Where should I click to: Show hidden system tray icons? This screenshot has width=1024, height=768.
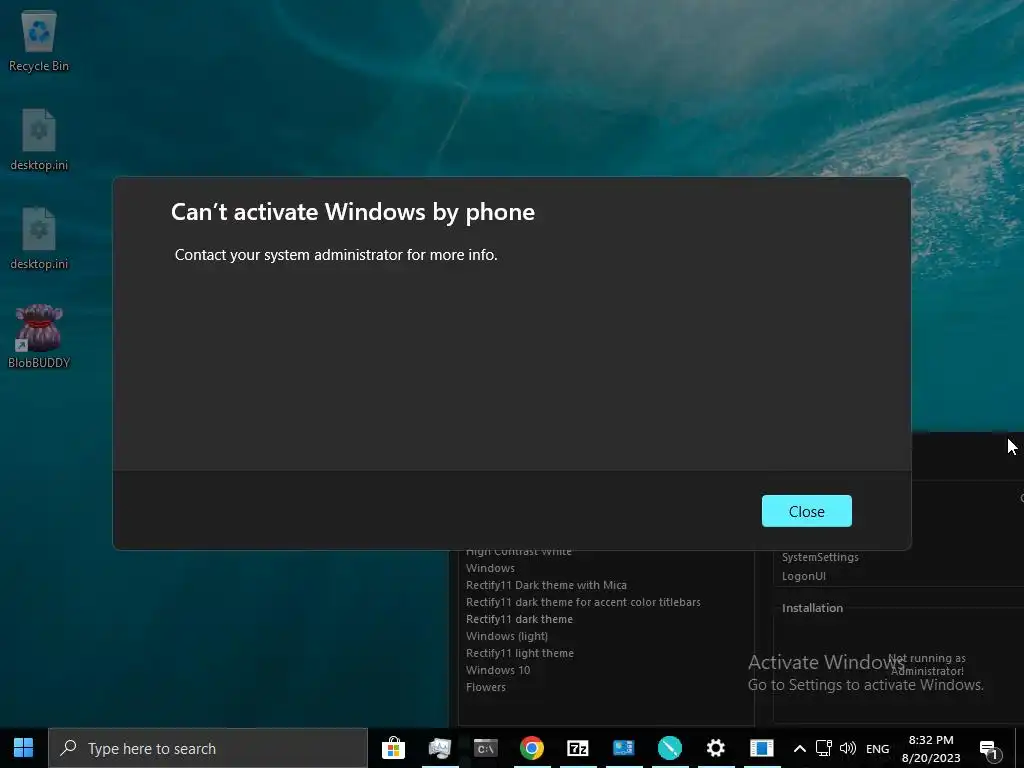click(799, 748)
